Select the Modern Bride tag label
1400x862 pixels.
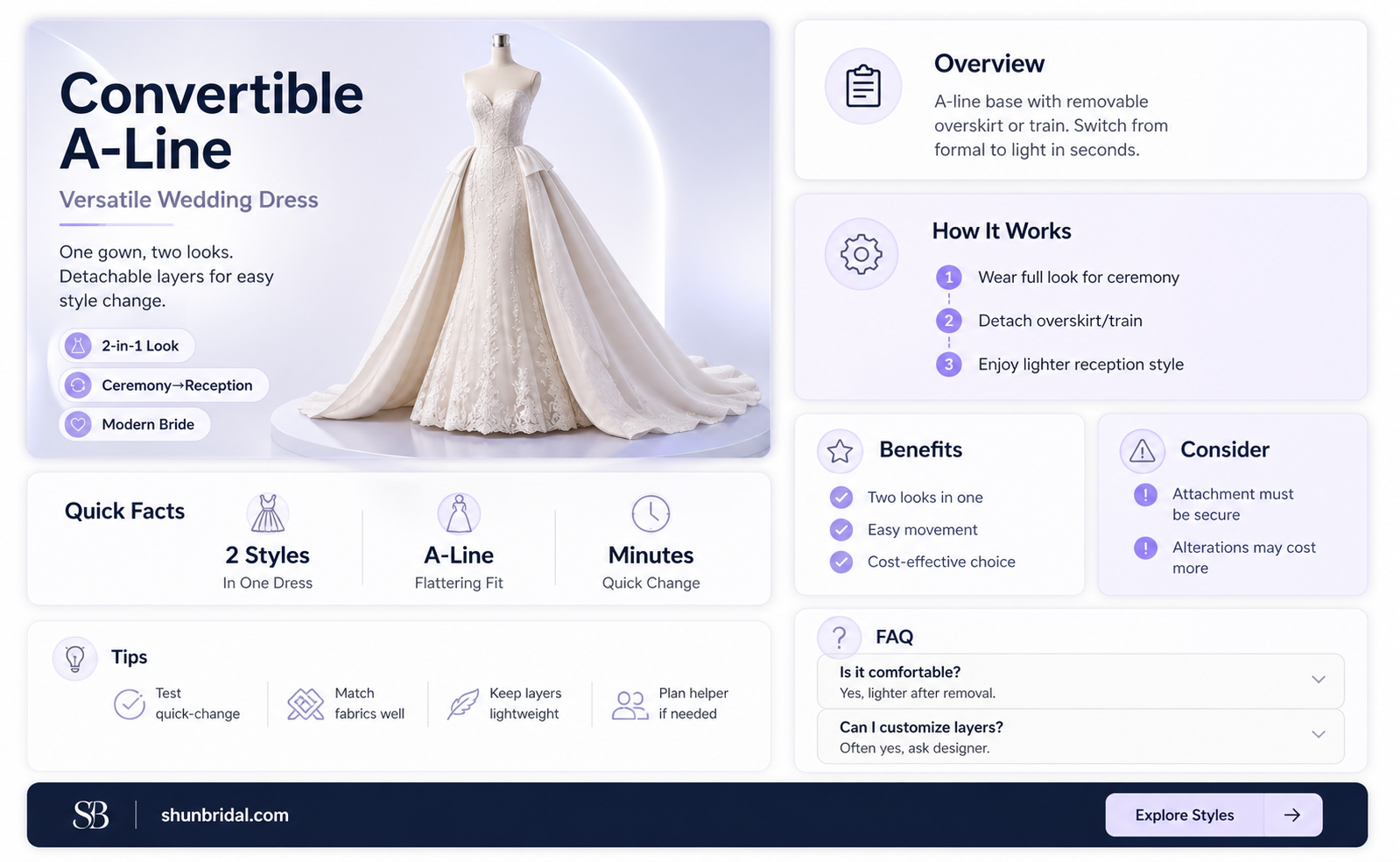(148, 424)
